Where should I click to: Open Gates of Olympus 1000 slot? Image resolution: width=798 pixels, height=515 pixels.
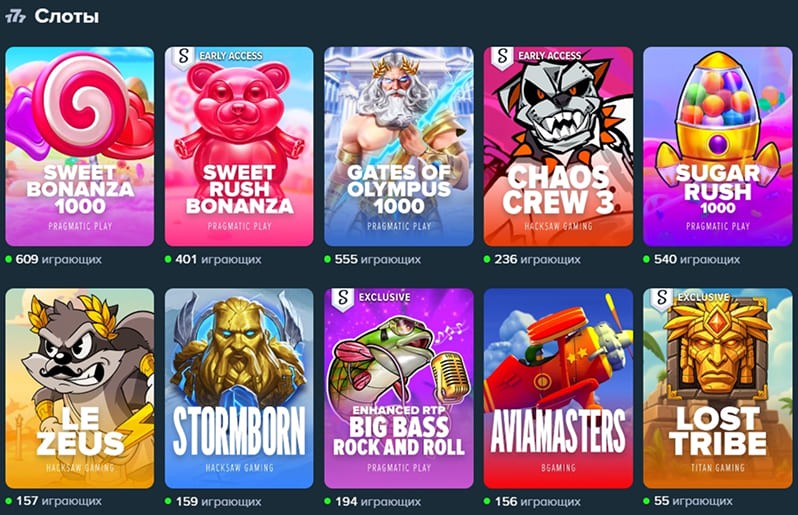pos(399,147)
